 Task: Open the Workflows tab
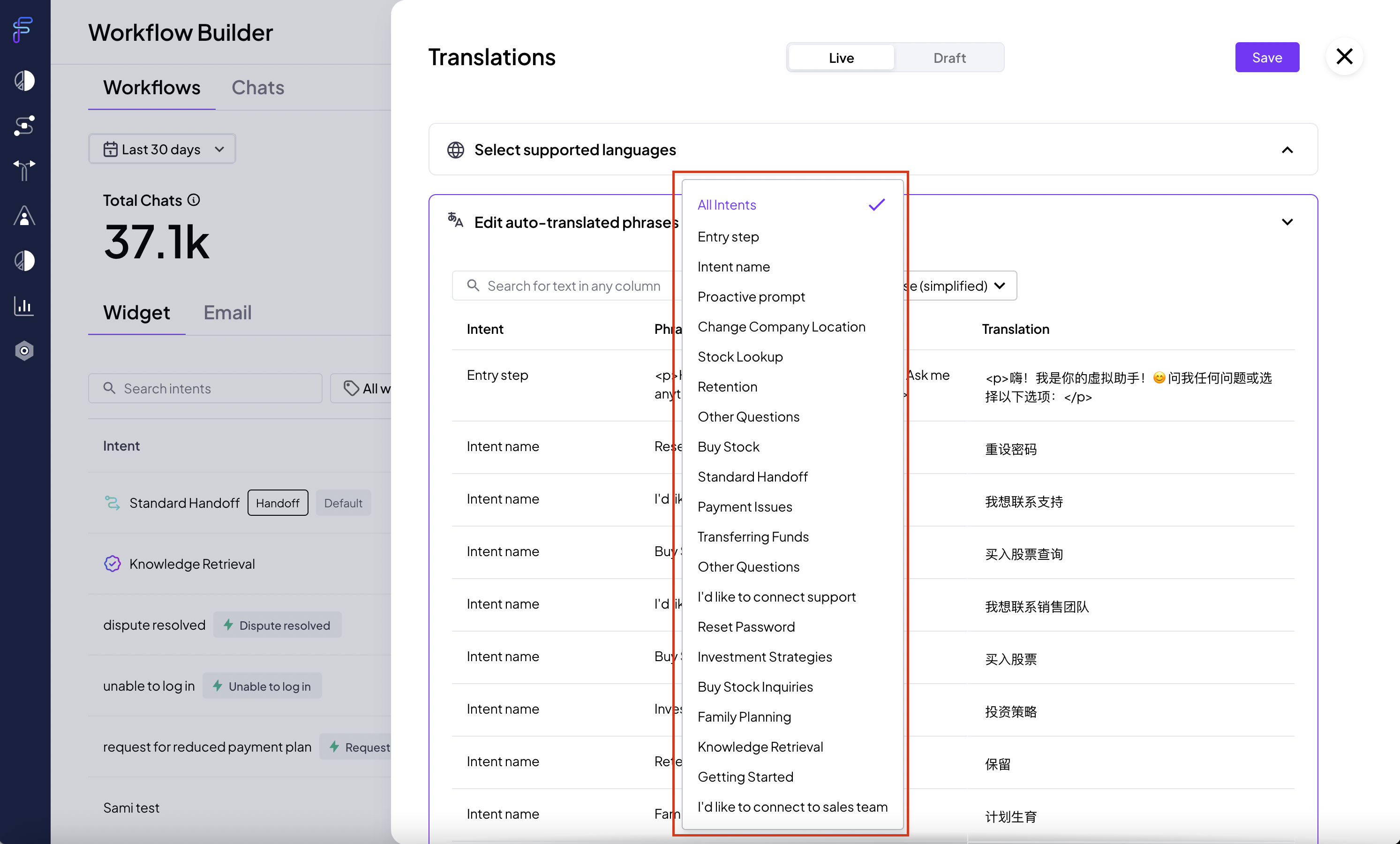coord(152,88)
